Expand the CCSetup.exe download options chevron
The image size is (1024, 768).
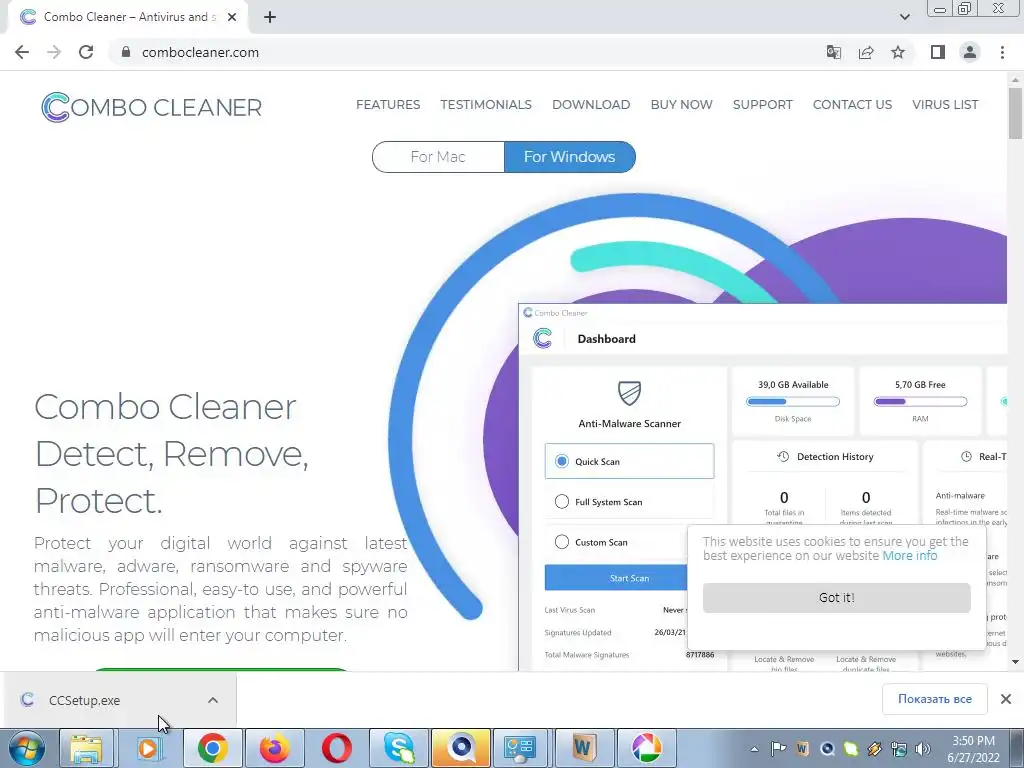(x=213, y=700)
